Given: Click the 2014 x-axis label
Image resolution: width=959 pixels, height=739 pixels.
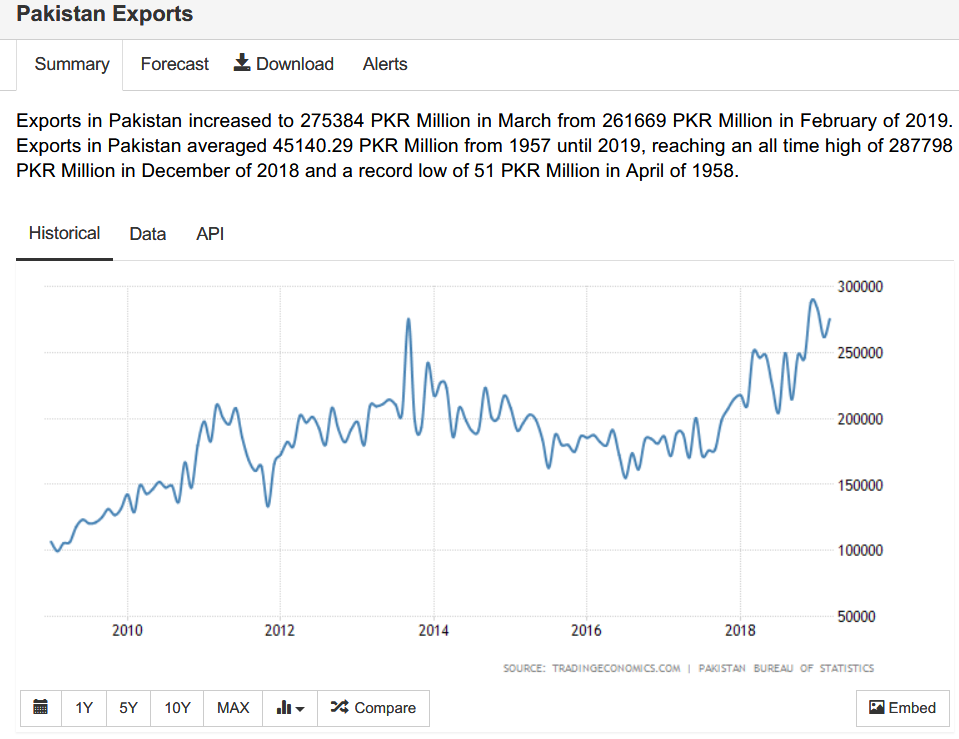Looking at the screenshot, I should 434,630.
